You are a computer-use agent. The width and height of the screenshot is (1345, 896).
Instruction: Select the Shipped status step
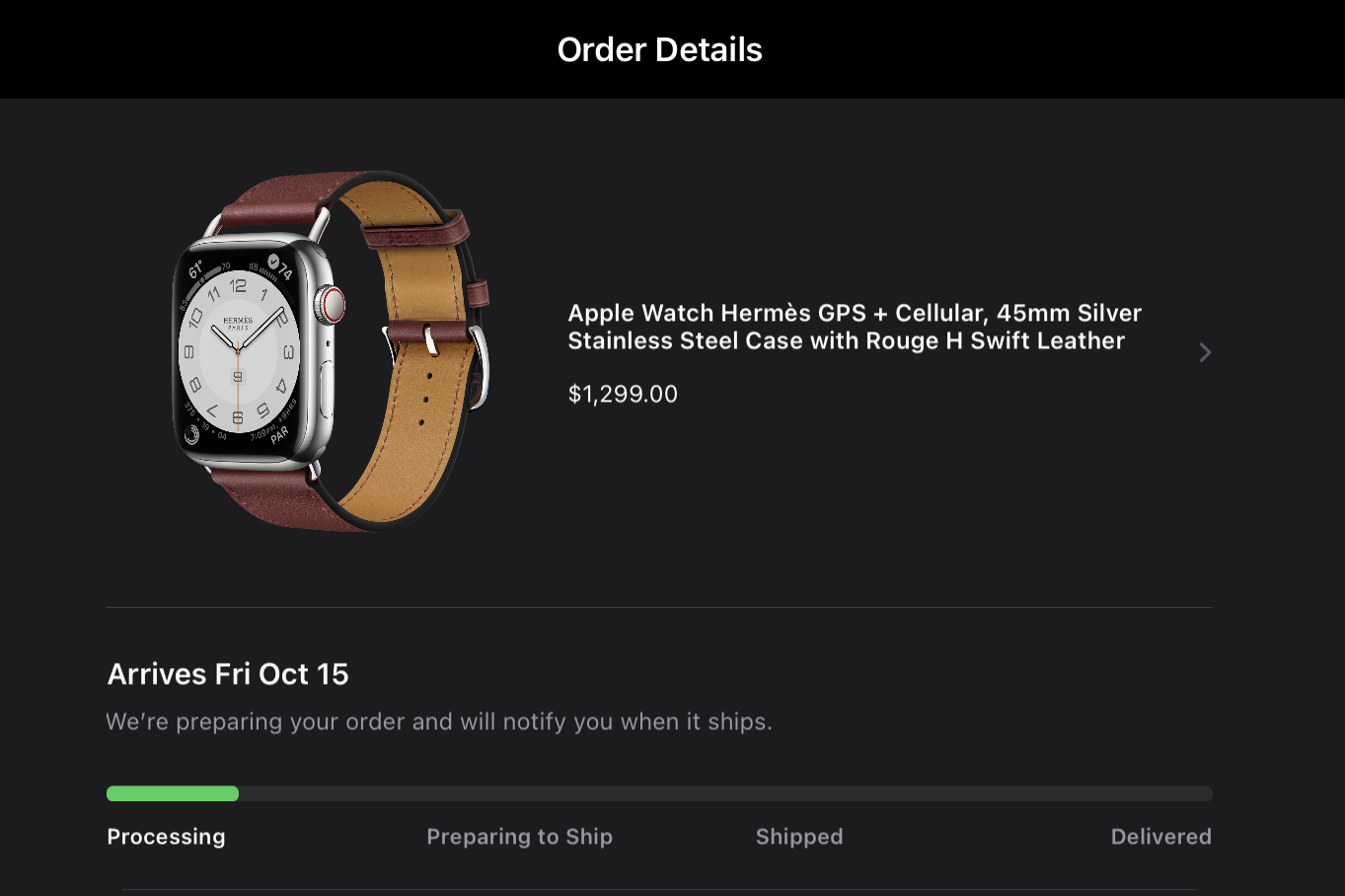pyautogui.click(x=799, y=837)
